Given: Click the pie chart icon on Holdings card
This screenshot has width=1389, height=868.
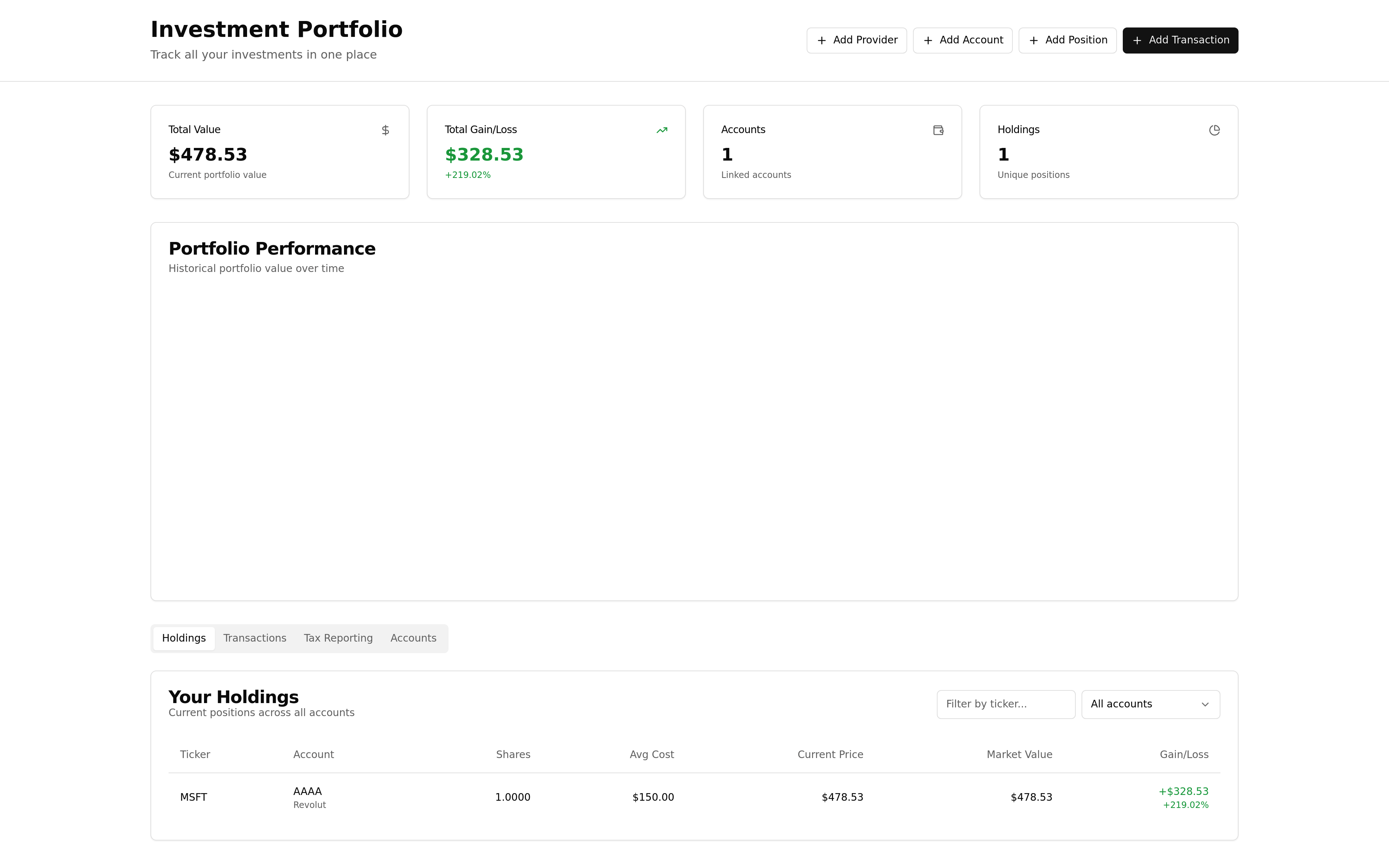Looking at the screenshot, I should click(x=1215, y=130).
